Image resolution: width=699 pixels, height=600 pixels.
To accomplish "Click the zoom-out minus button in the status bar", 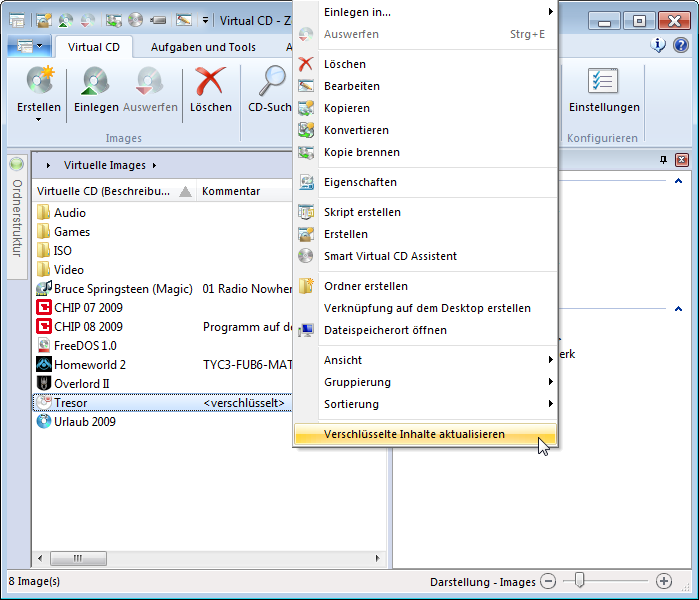I will click(548, 581).
